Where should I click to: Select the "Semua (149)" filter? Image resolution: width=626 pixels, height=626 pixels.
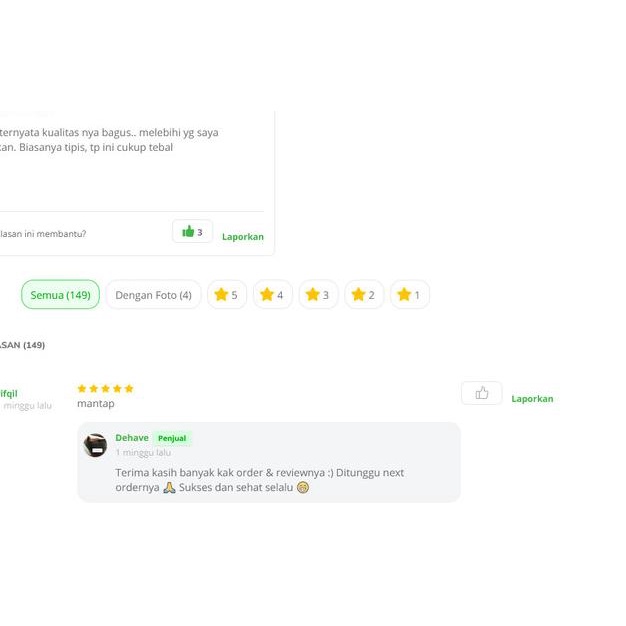[x=60, y=295]
